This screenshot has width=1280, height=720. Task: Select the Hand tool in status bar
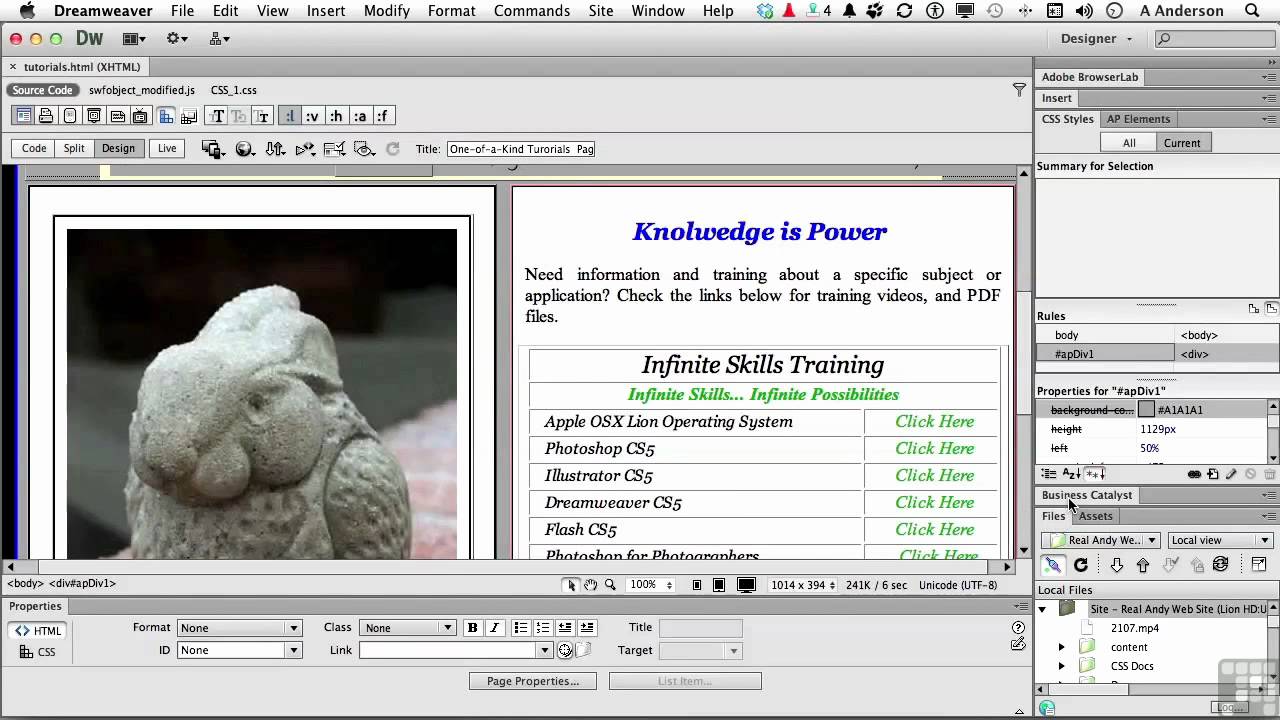pyautogui.click(x=591, y=585)
